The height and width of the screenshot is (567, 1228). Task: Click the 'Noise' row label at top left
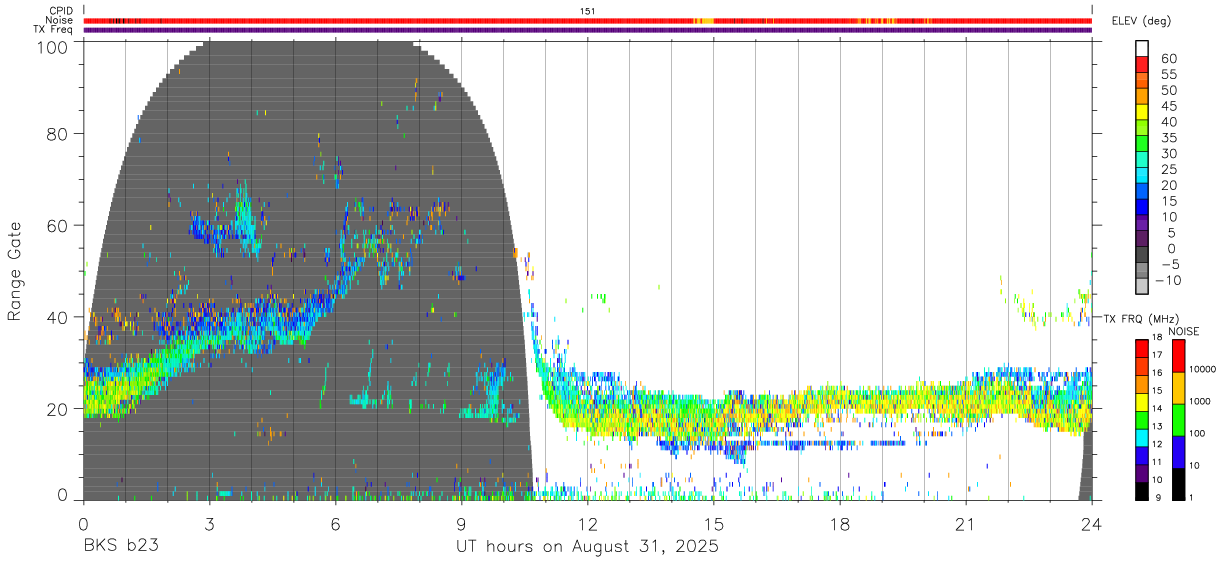59,20
